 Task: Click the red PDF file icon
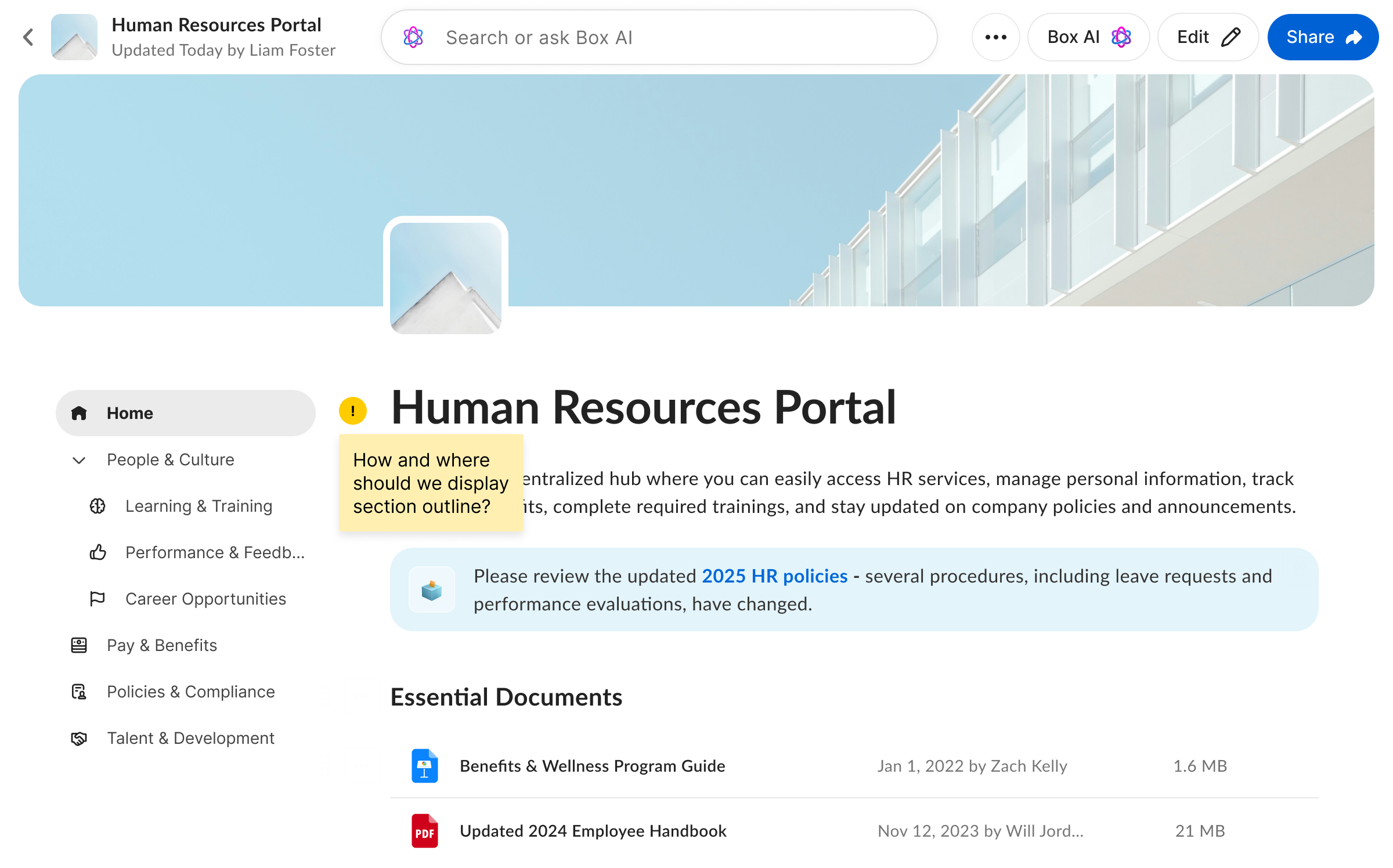425,831
